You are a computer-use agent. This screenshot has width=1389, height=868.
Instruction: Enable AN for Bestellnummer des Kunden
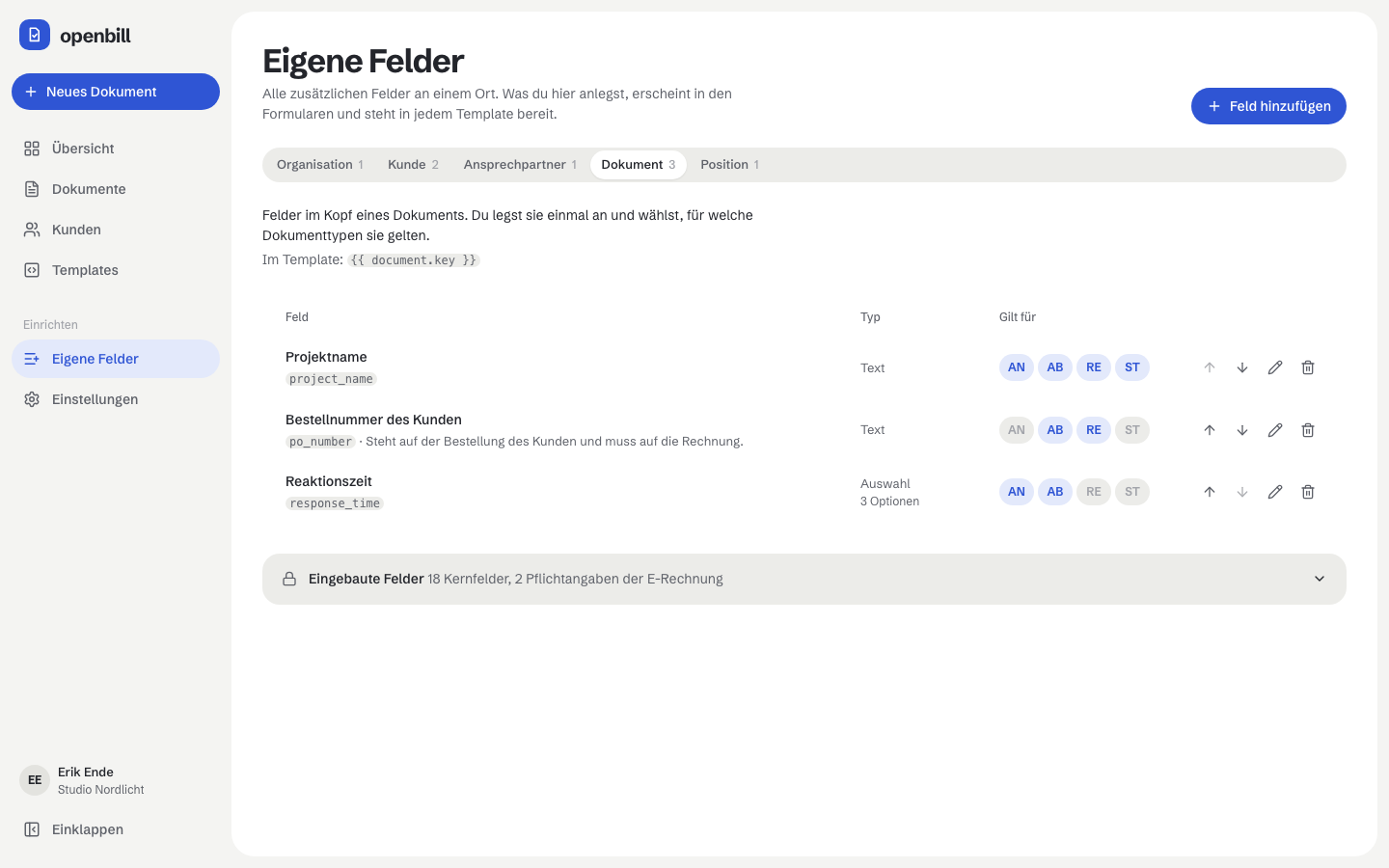(1017, 430)
